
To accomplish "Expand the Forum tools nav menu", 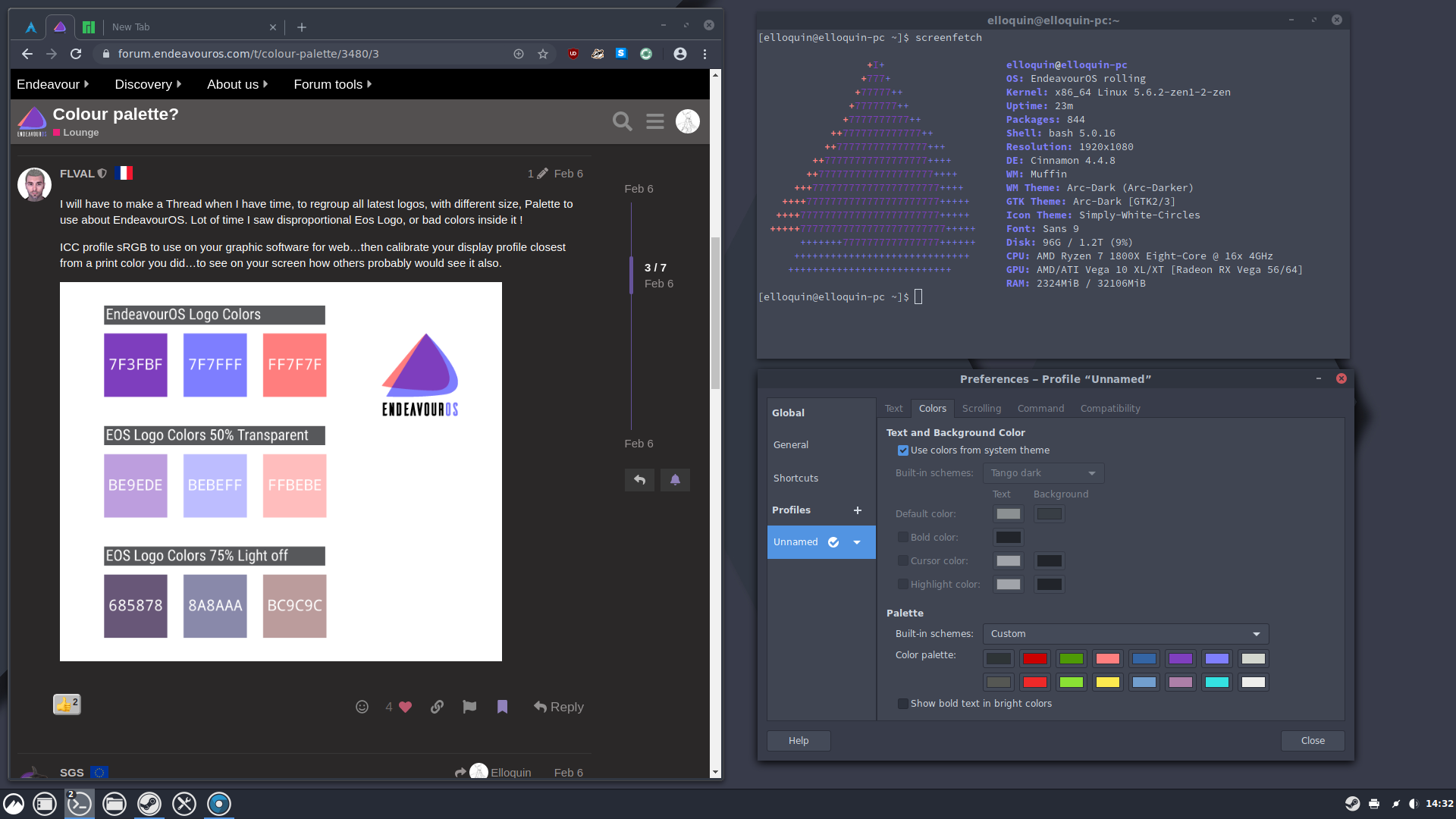I will [x=333, y=84].
